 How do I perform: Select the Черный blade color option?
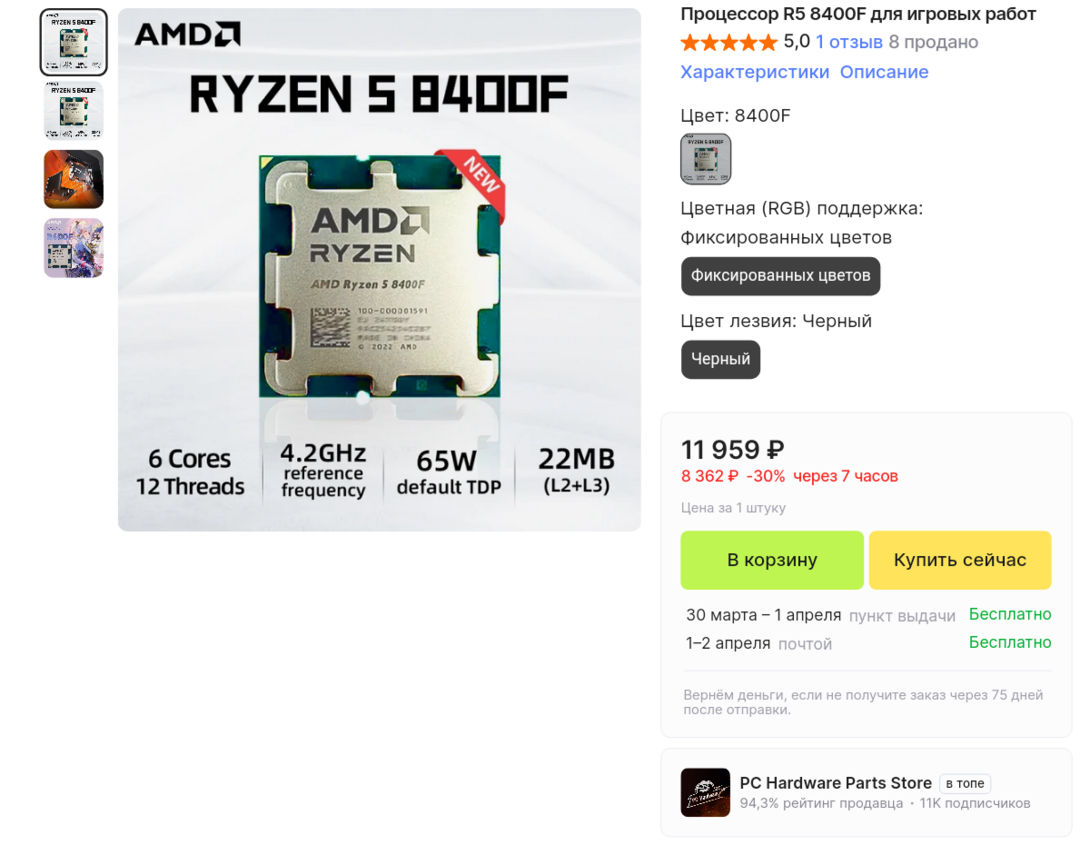click(x=720, y=359)
